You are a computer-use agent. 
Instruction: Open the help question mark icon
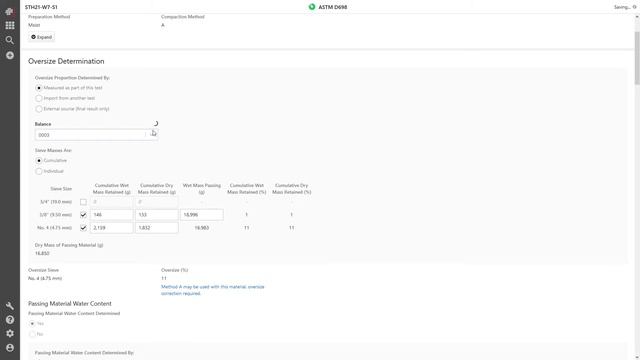click(x=9, y=320)
